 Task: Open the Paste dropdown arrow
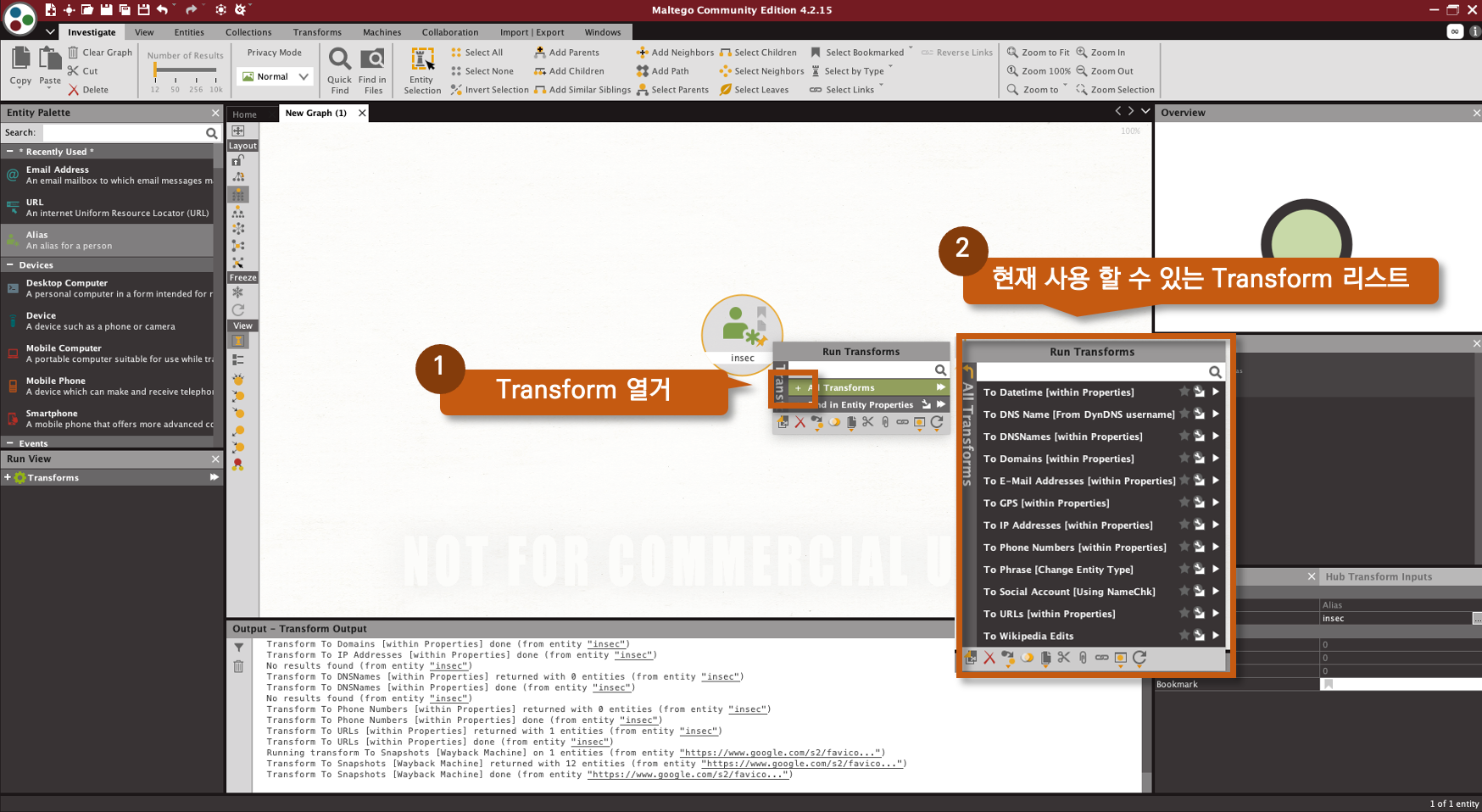coord(50,90)
